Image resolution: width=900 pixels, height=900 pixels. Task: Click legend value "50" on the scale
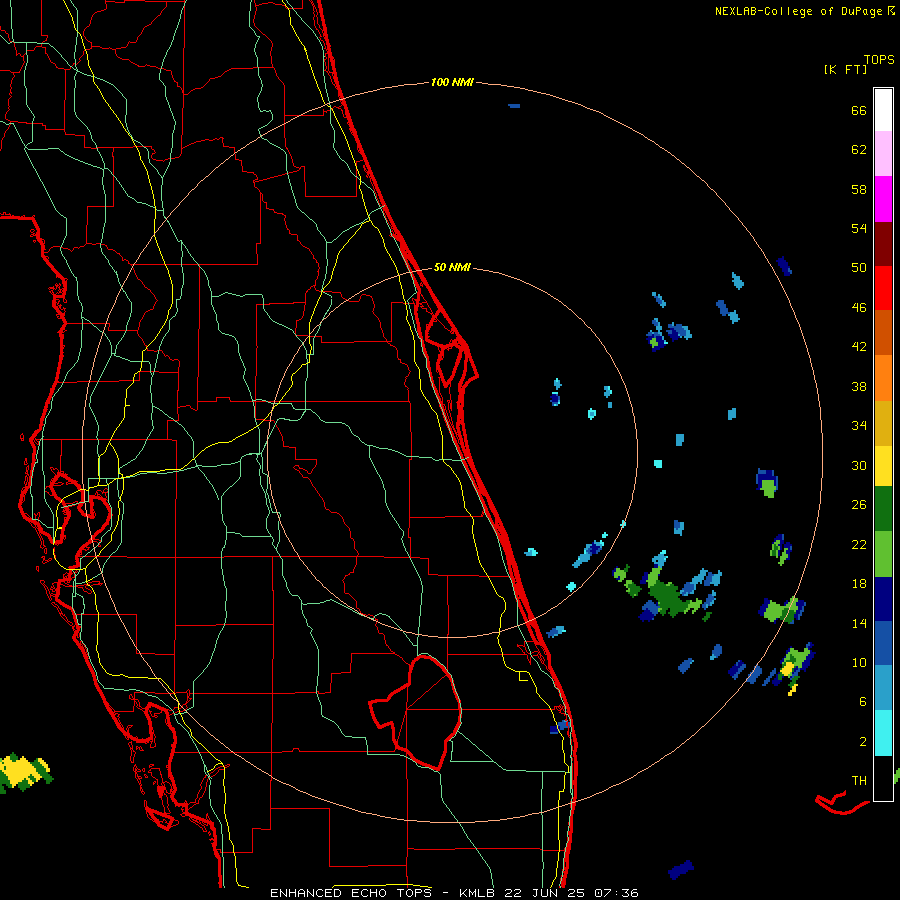859,268
